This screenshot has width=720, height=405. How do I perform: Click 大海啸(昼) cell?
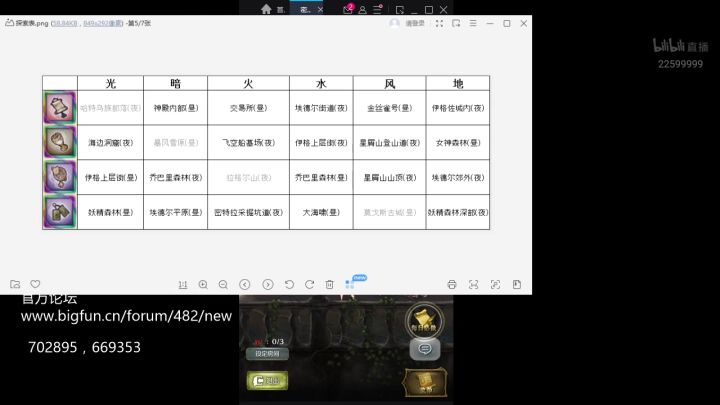pos(321,212)
